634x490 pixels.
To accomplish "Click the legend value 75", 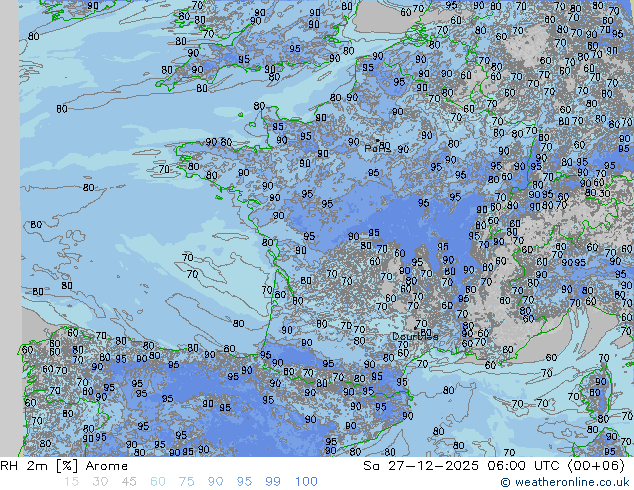I will point(186,482).
